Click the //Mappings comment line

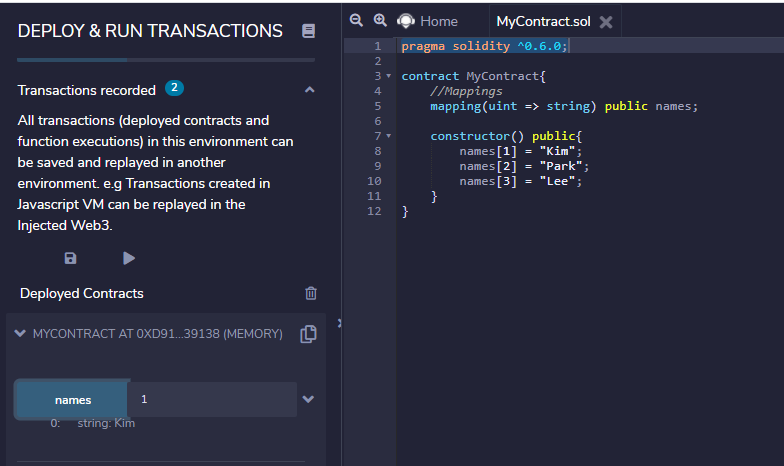(x=466, y=91)
